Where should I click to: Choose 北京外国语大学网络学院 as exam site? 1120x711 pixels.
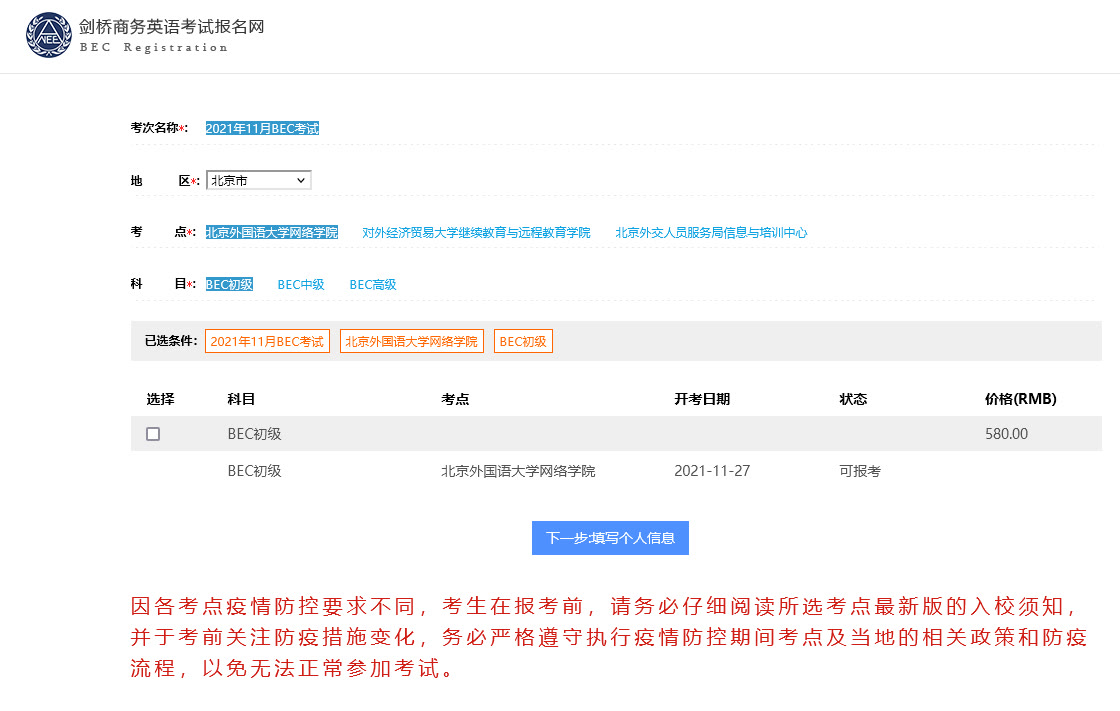tap(270, 231)
